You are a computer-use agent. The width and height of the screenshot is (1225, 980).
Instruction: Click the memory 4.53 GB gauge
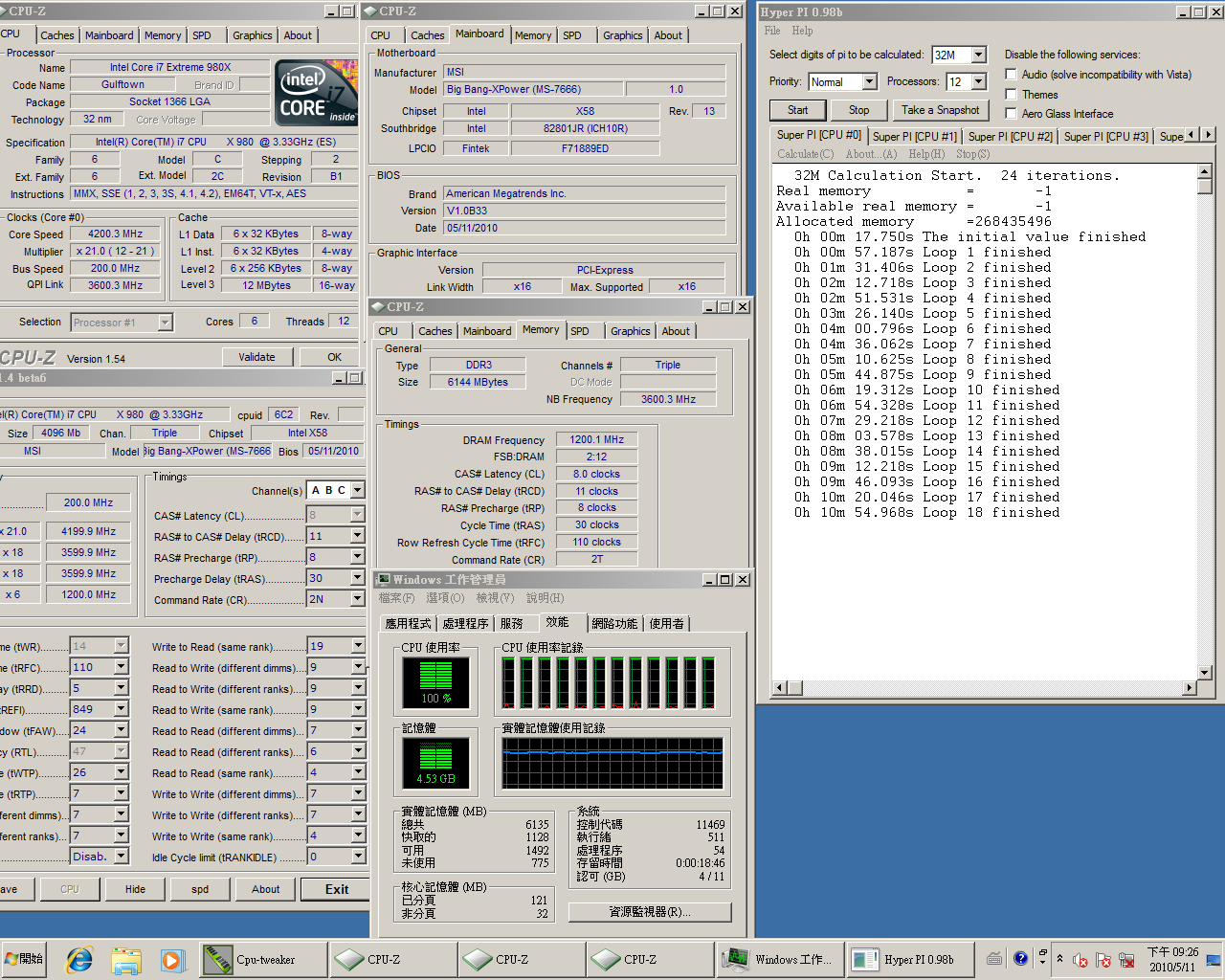click(435, 763)
